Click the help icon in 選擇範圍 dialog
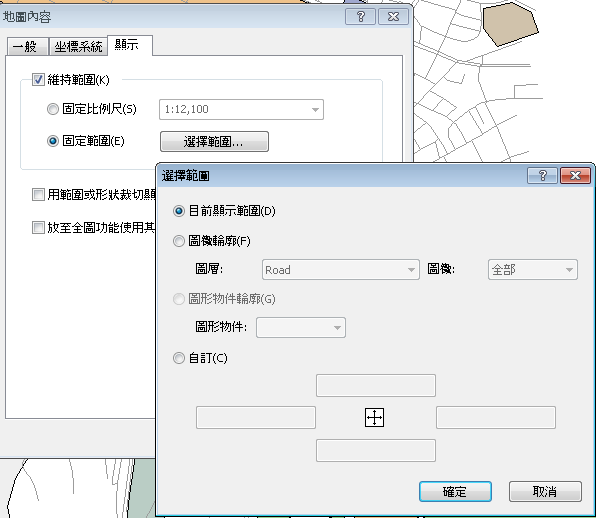596x518 pixels. click(542, 176)
